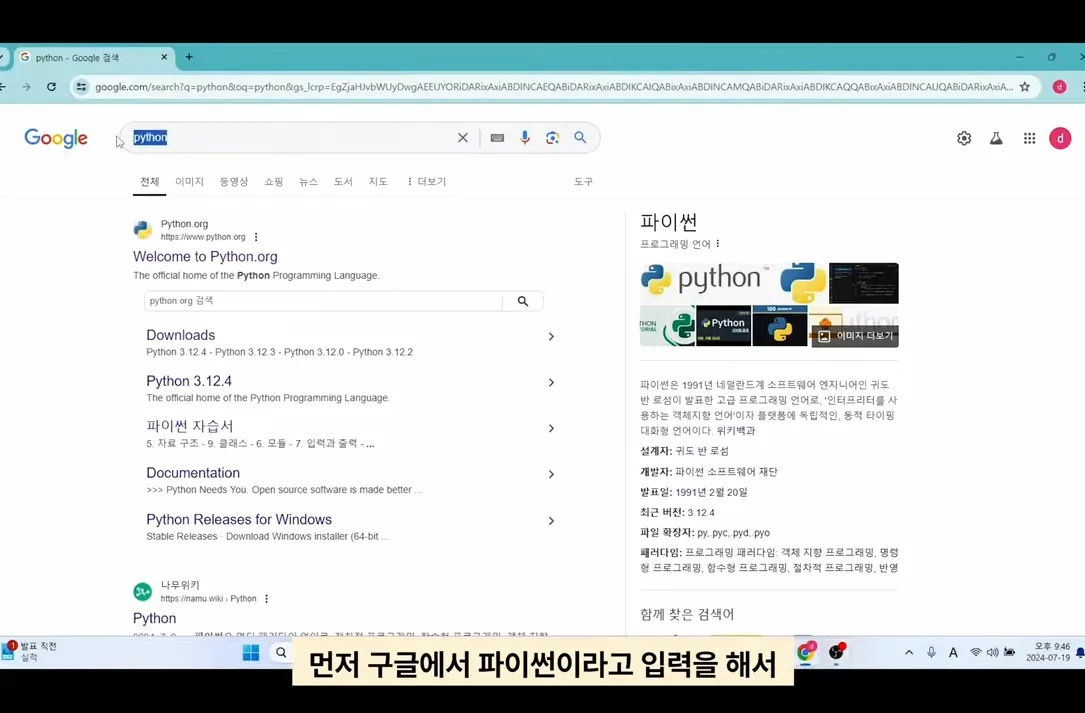Switch to the 쇼핑 tab

273,181
